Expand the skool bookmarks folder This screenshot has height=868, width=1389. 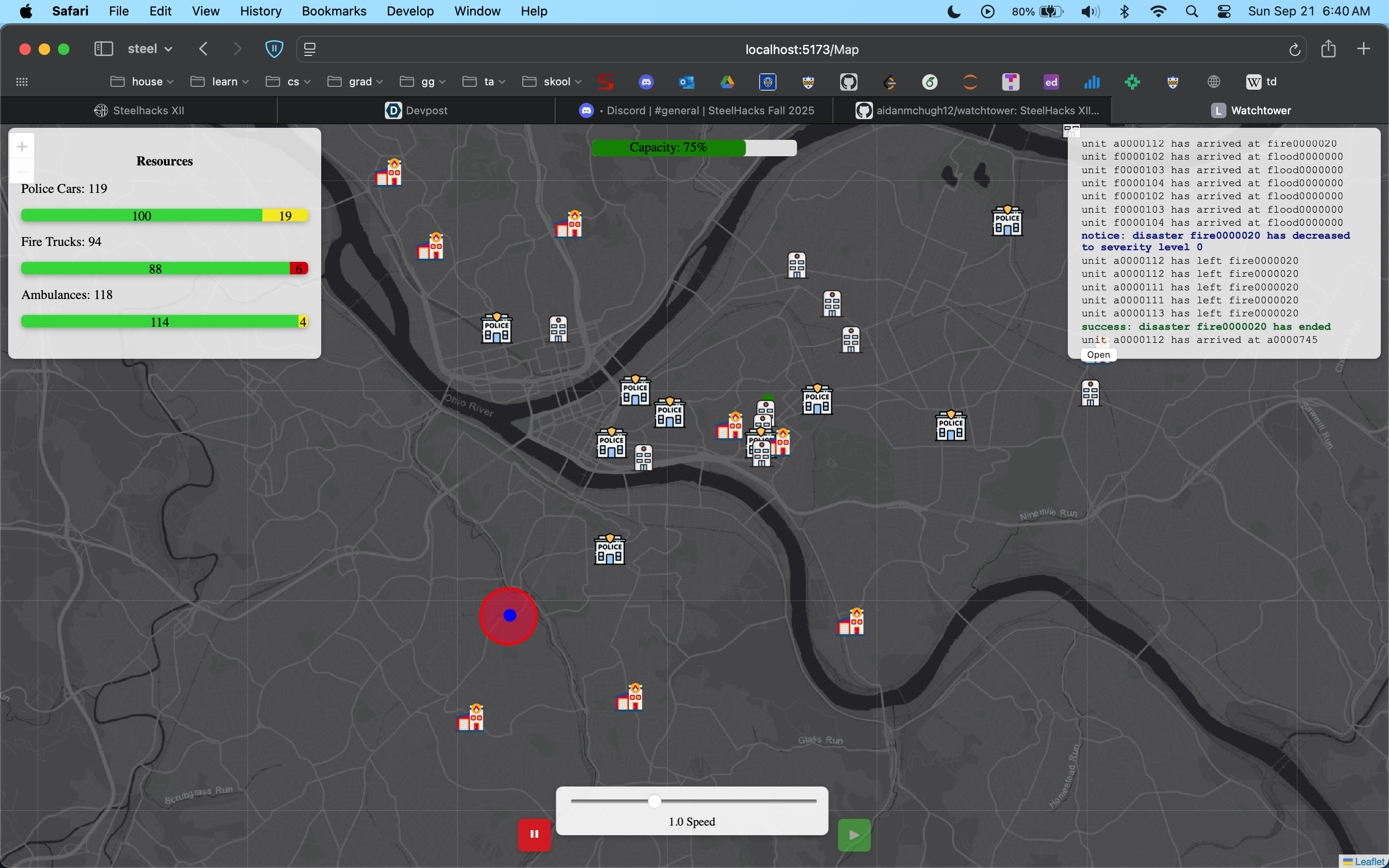[x=552, y=81]
